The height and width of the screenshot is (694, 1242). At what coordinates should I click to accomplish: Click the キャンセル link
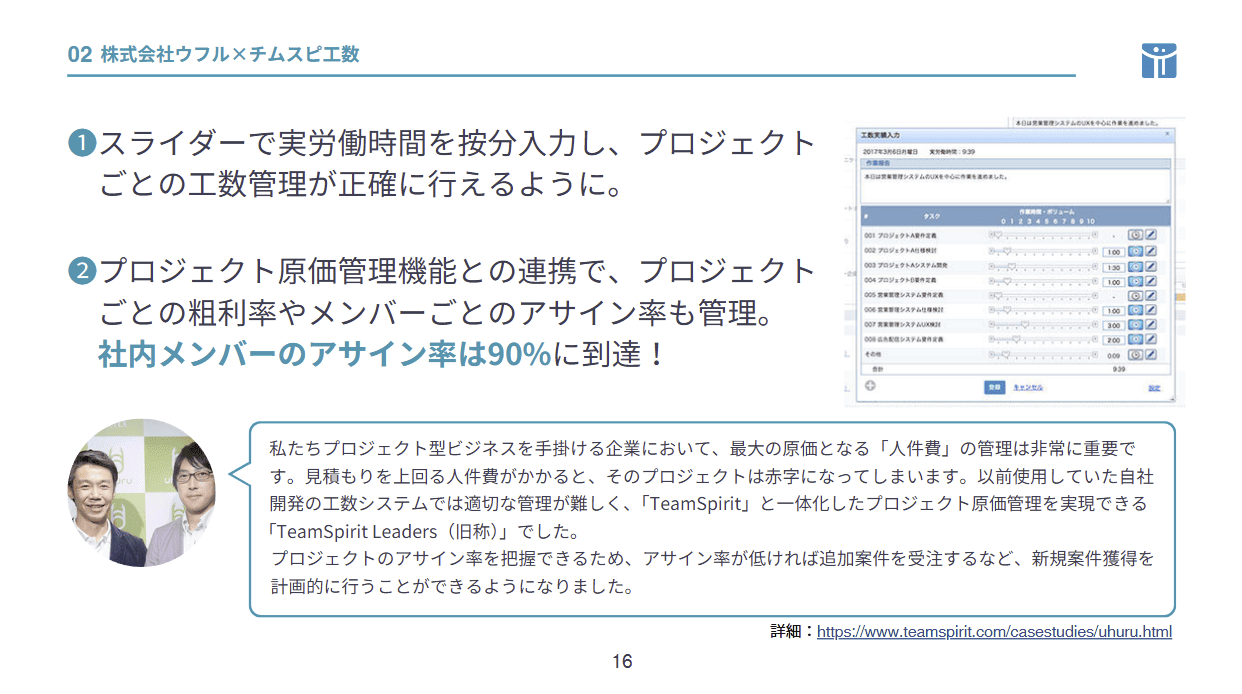(x=1029, y=387)
